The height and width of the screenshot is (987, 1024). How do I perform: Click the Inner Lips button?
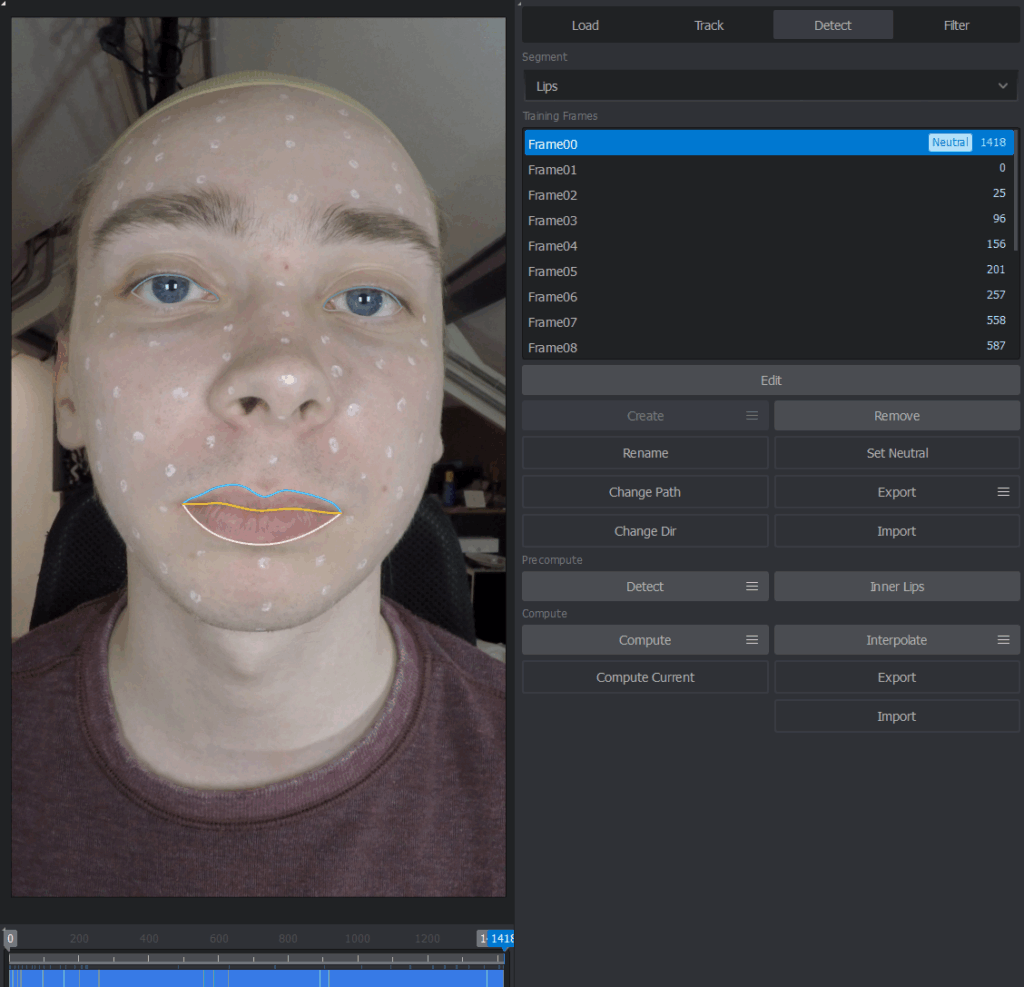pyautogui.click(x=897, y=587)
